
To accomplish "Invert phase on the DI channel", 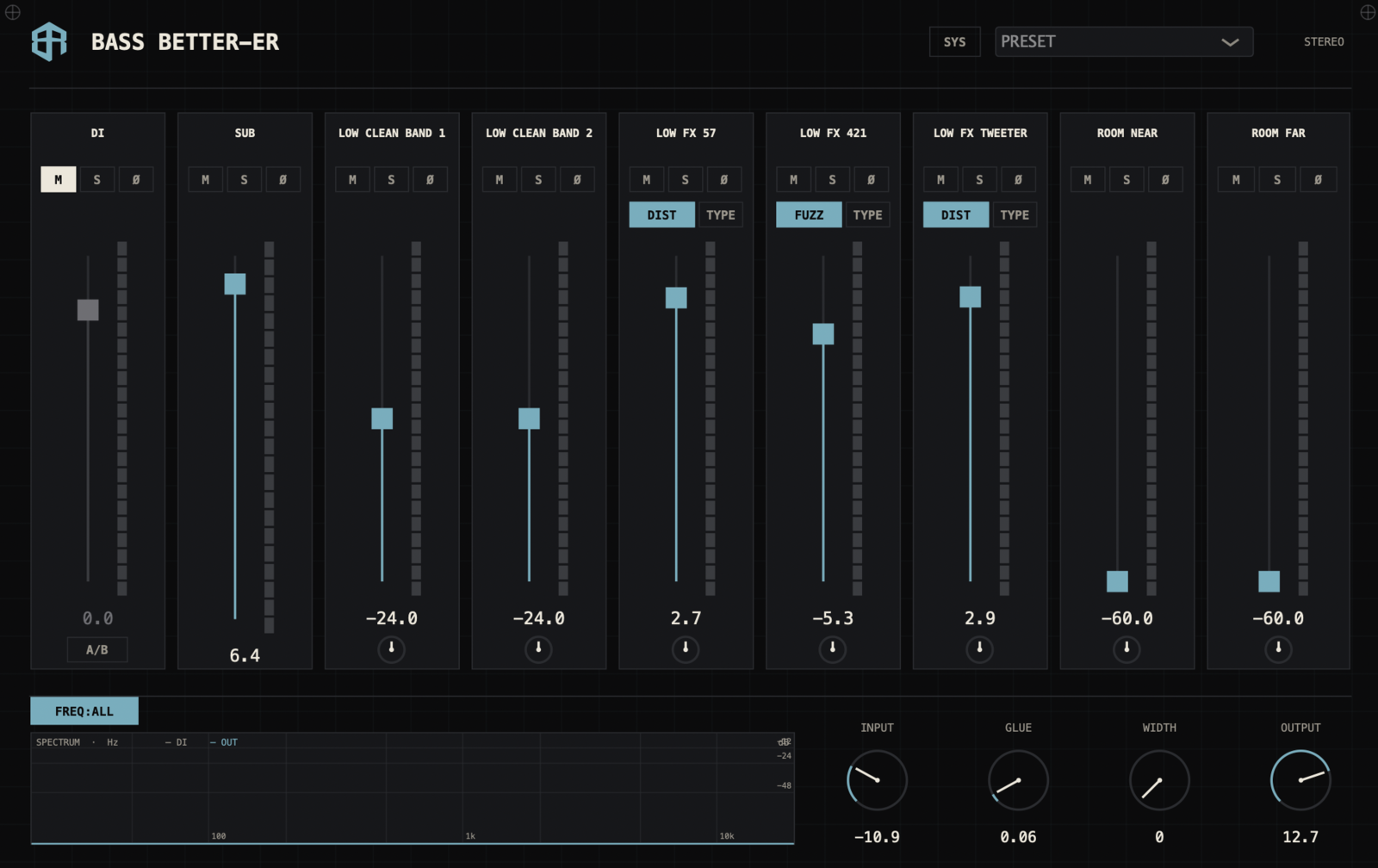I will click(x=136, y=179).
